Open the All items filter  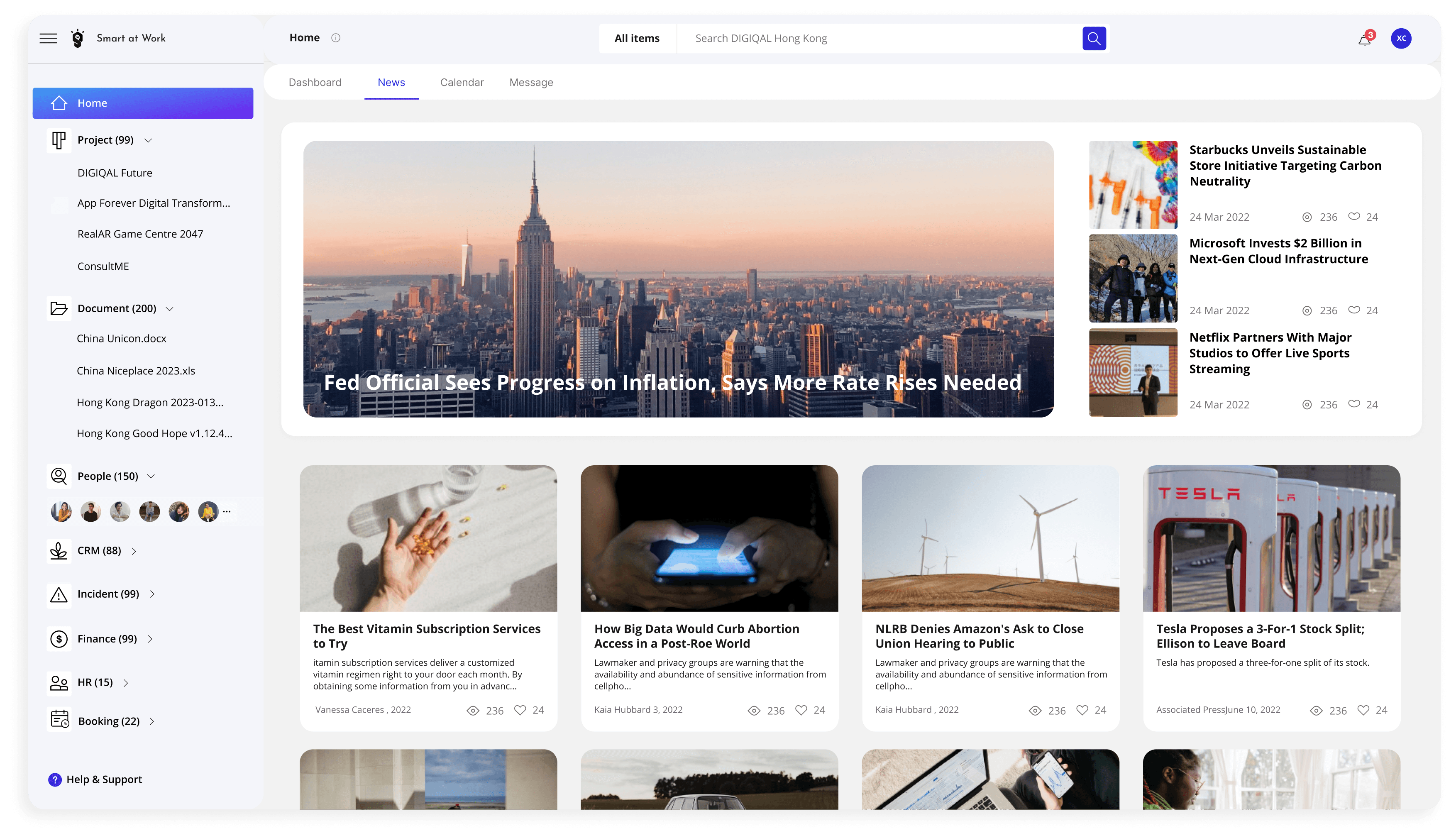tap(637, 39)
